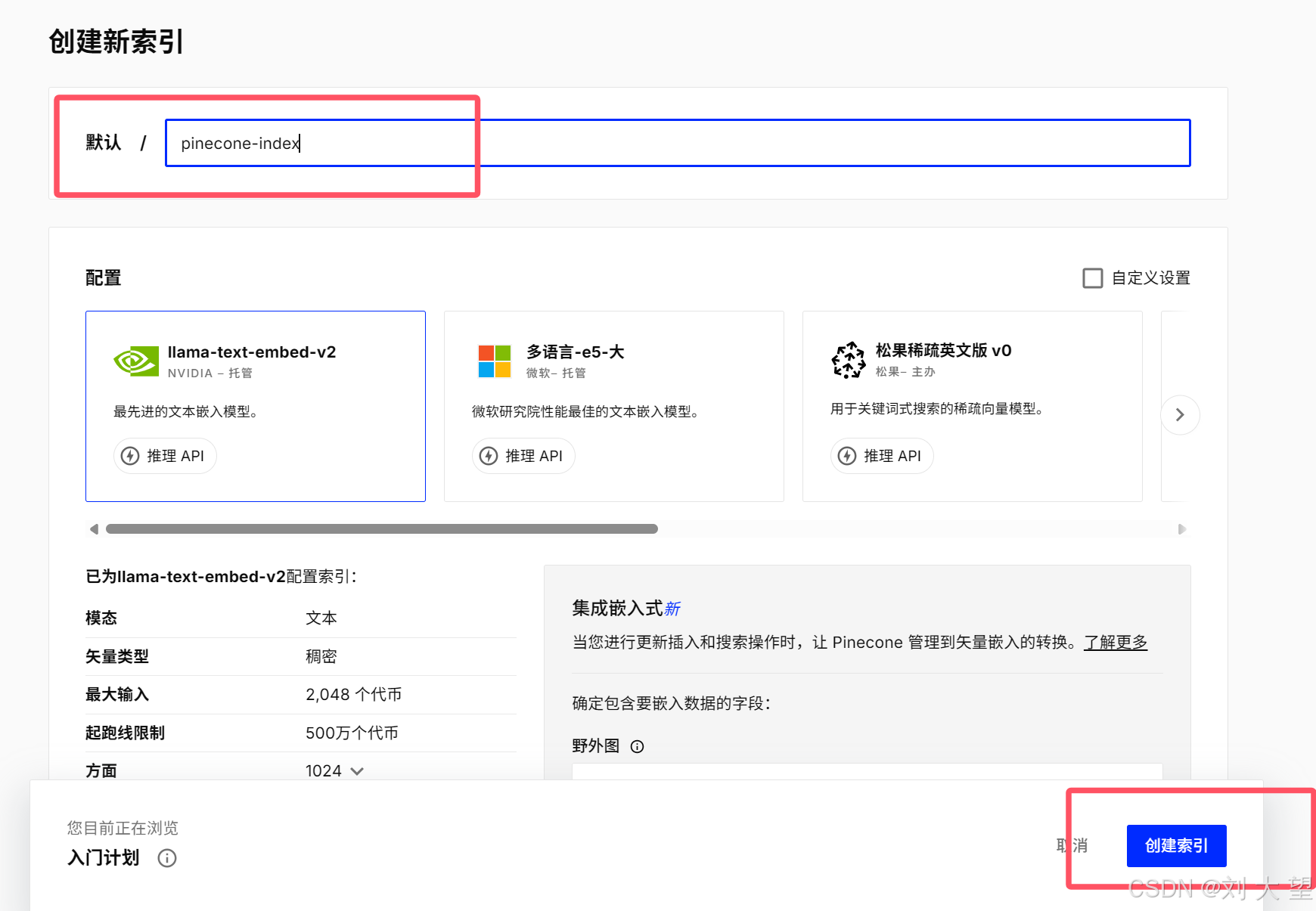This screenshot has height=911, width=1316.
Task: Open the 了解更多 link
Action: pyautogui.click(x=1116, y=643)
